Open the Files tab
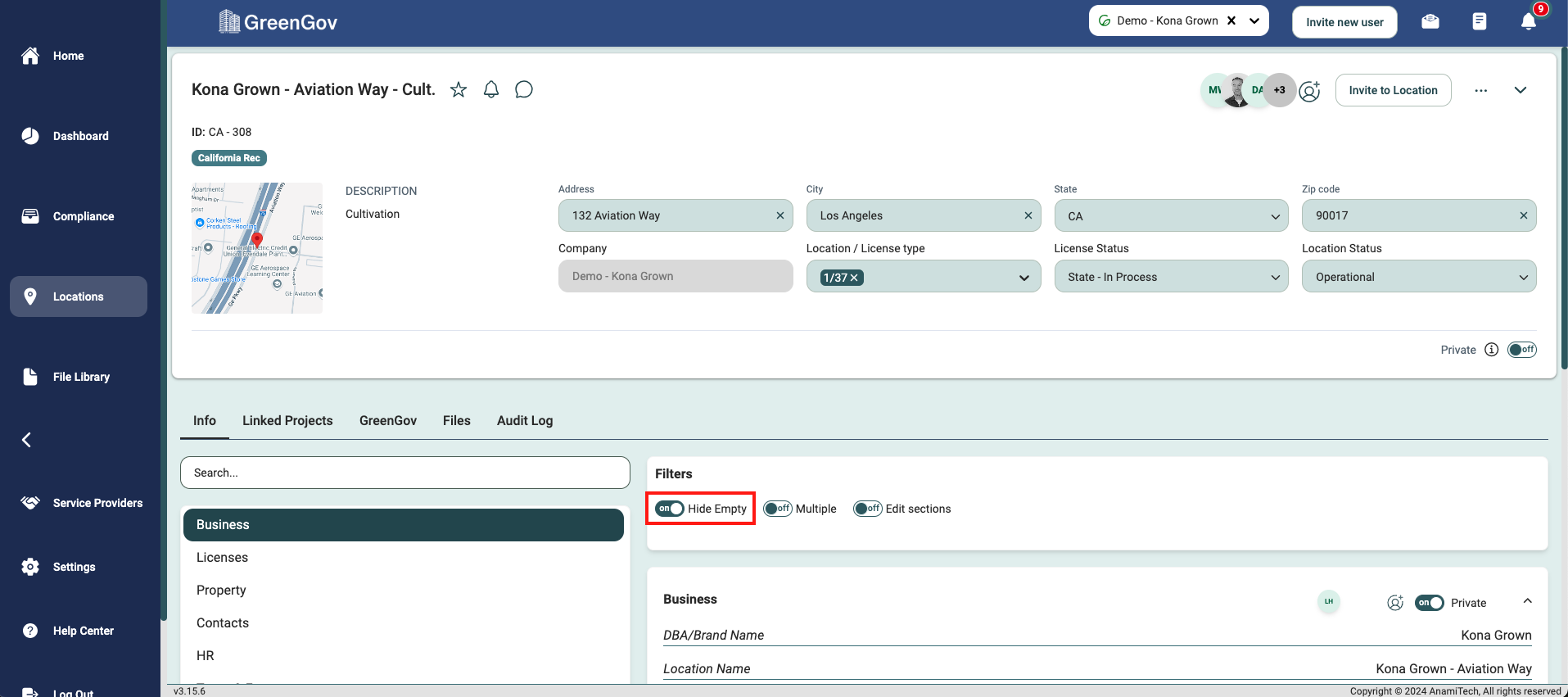Viewport: 1568px width, 697px height. 457,420
